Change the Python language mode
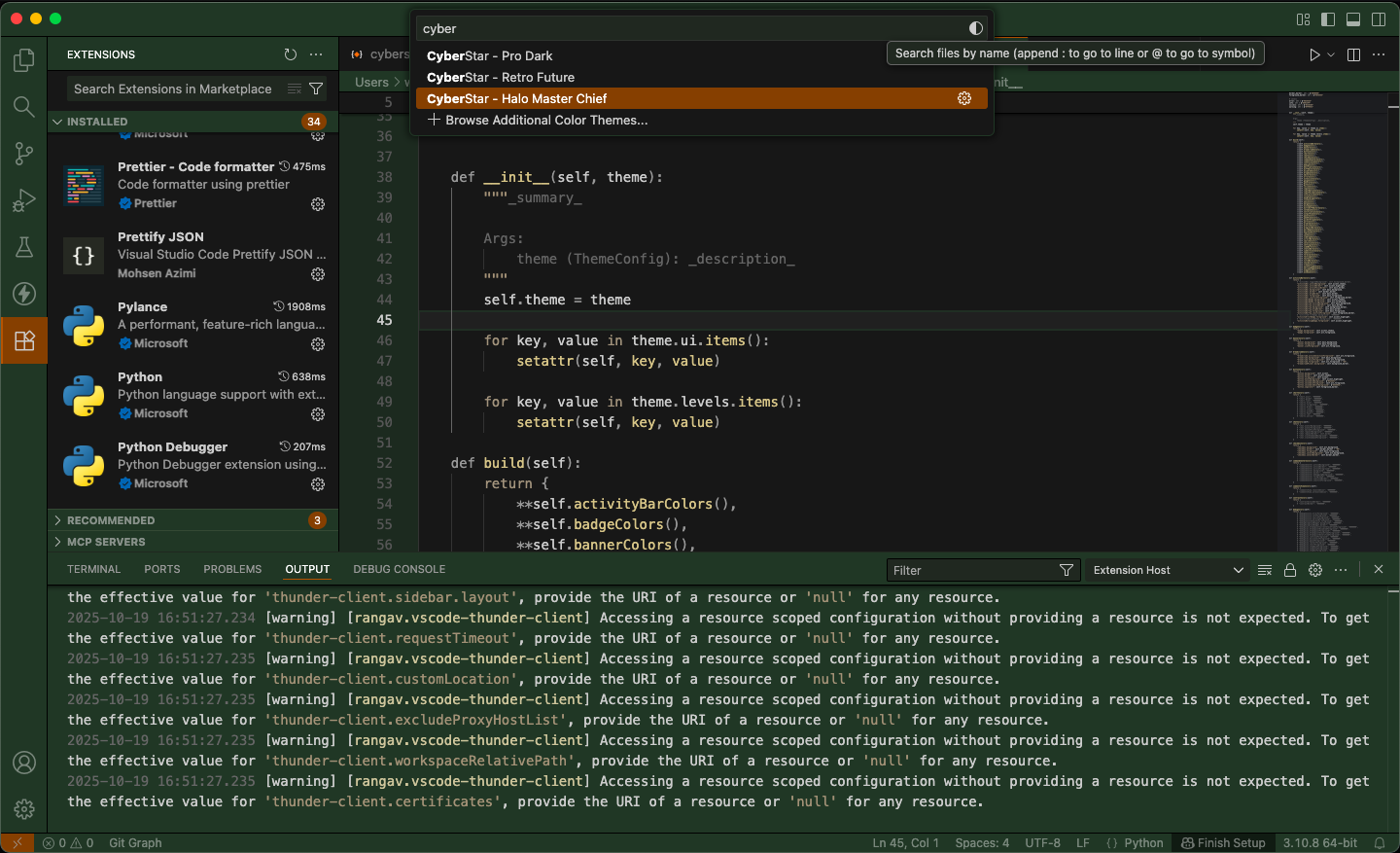The height and width of the screenshot is (853, 1400). coord(1143,843)
